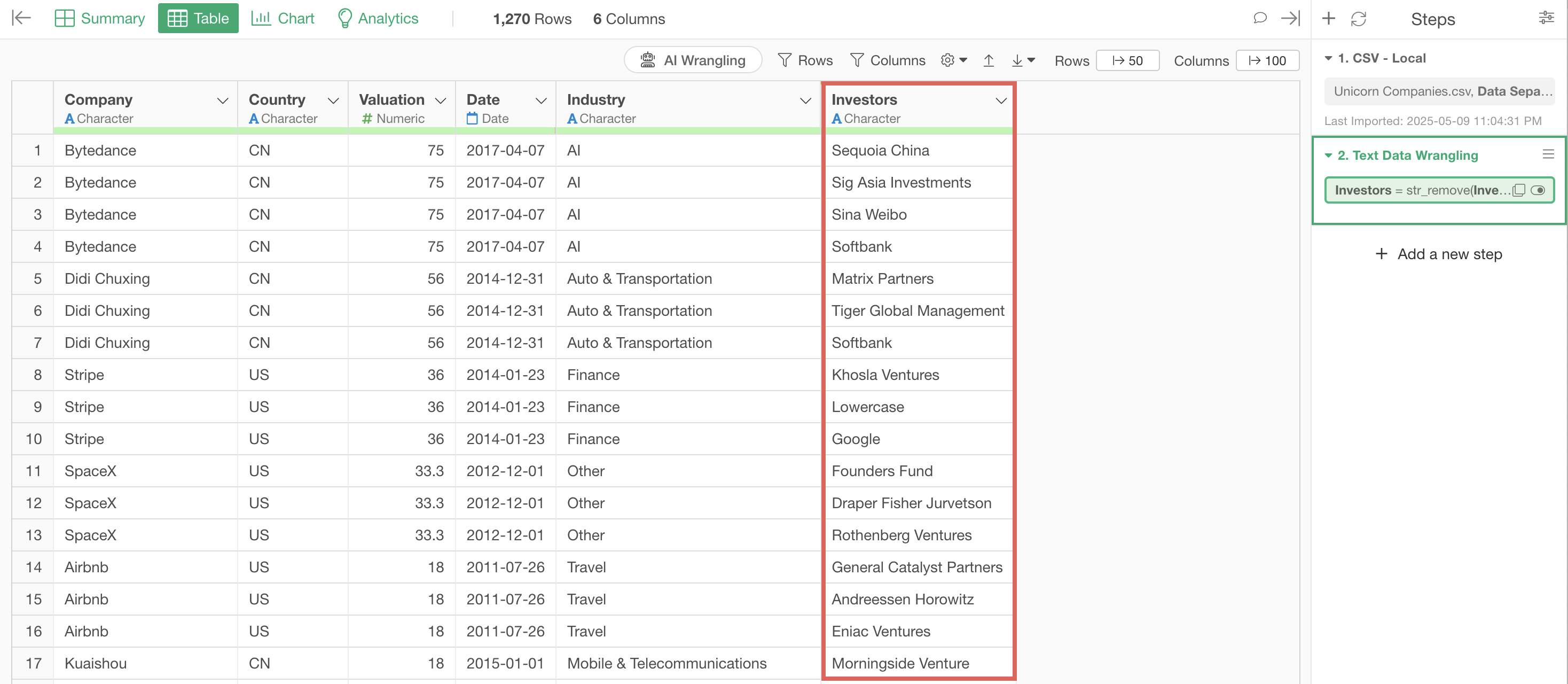Open the Industry column menu chevron
Image resolution: width=1568 pixels, height=684 pixels.
point(805,100)
